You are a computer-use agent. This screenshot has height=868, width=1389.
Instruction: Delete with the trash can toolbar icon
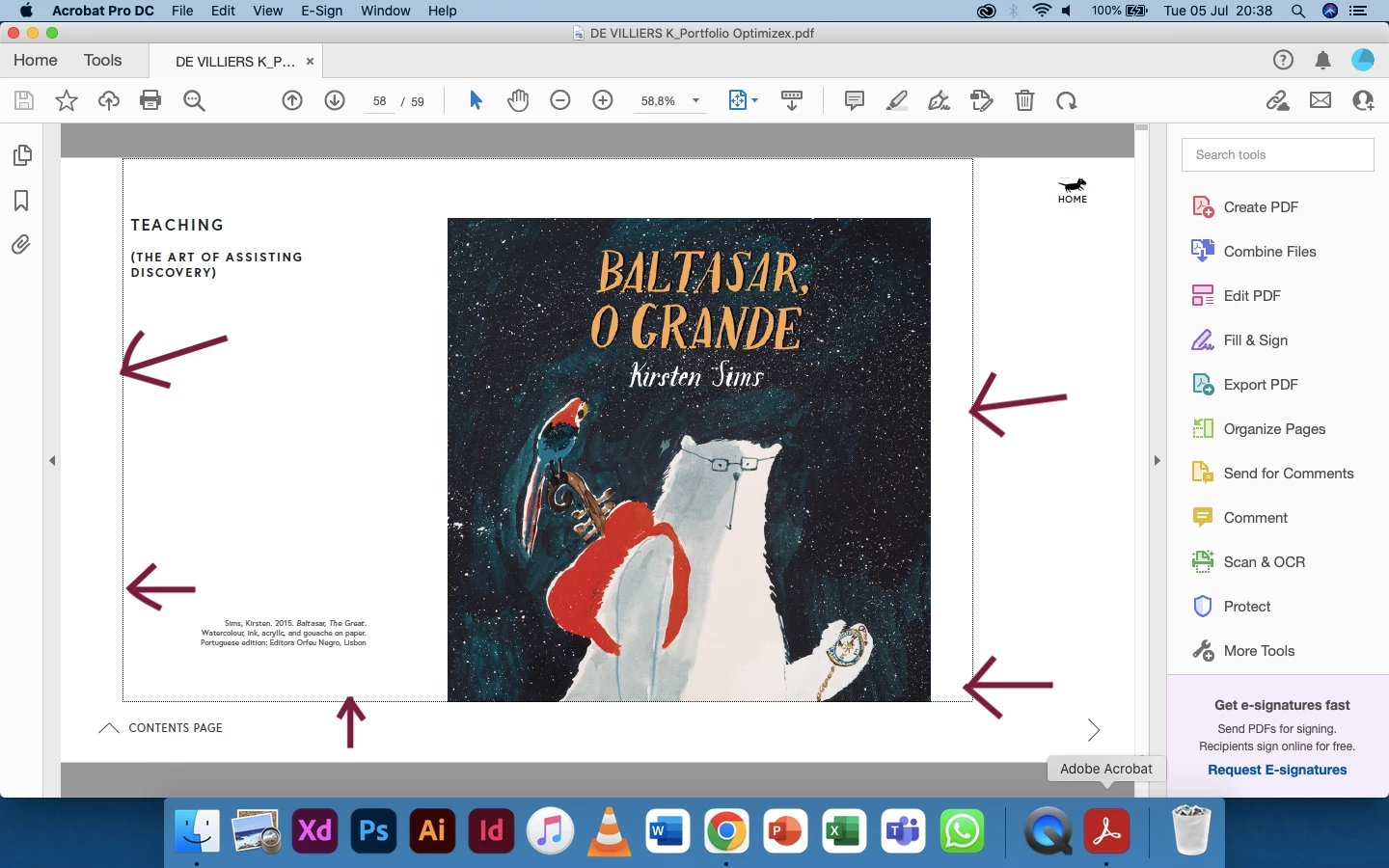coord(1024,100)
